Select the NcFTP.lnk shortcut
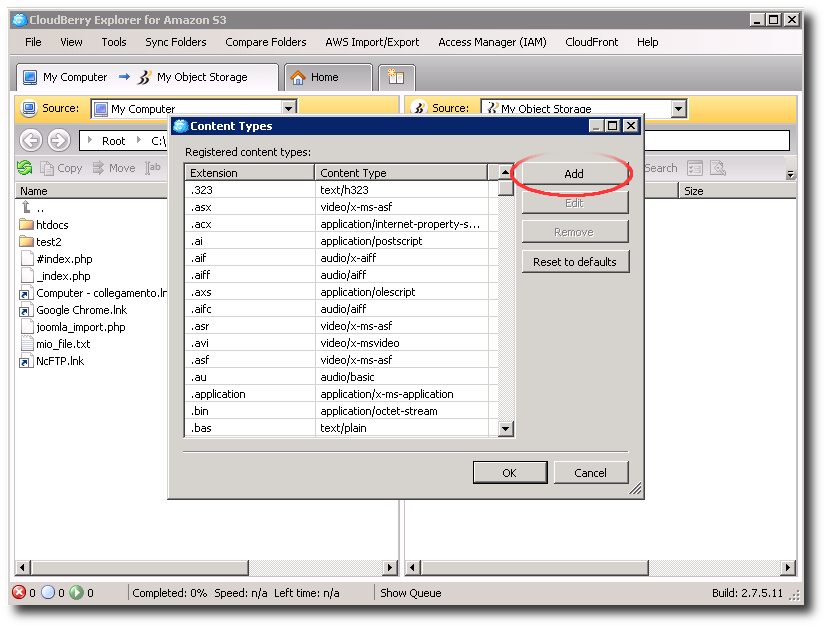 (x=52, y=361)
